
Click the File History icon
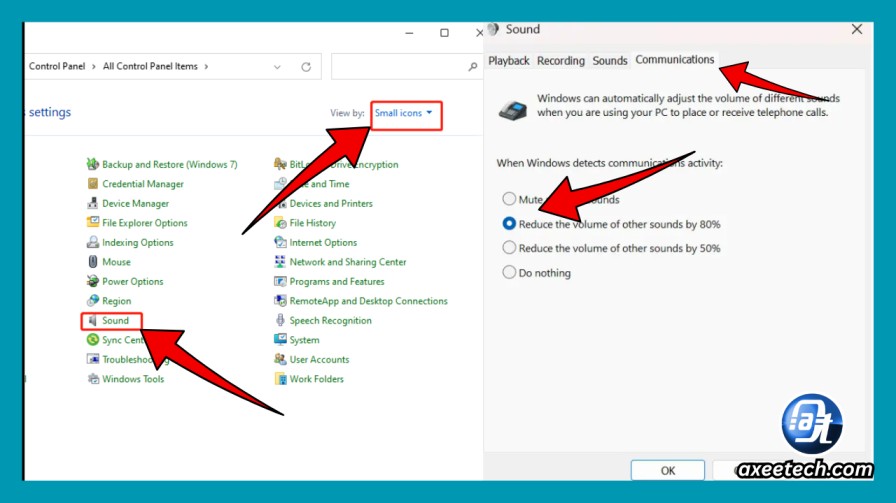280,222
